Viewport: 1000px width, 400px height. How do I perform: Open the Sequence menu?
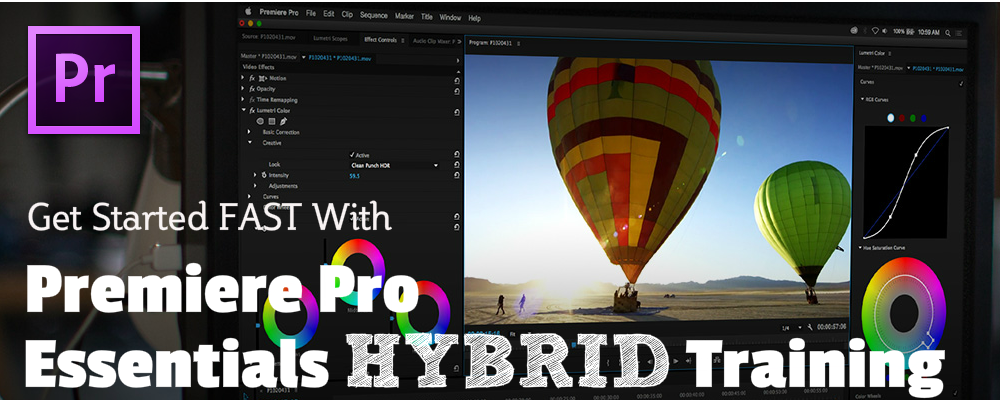coord(374,15)
